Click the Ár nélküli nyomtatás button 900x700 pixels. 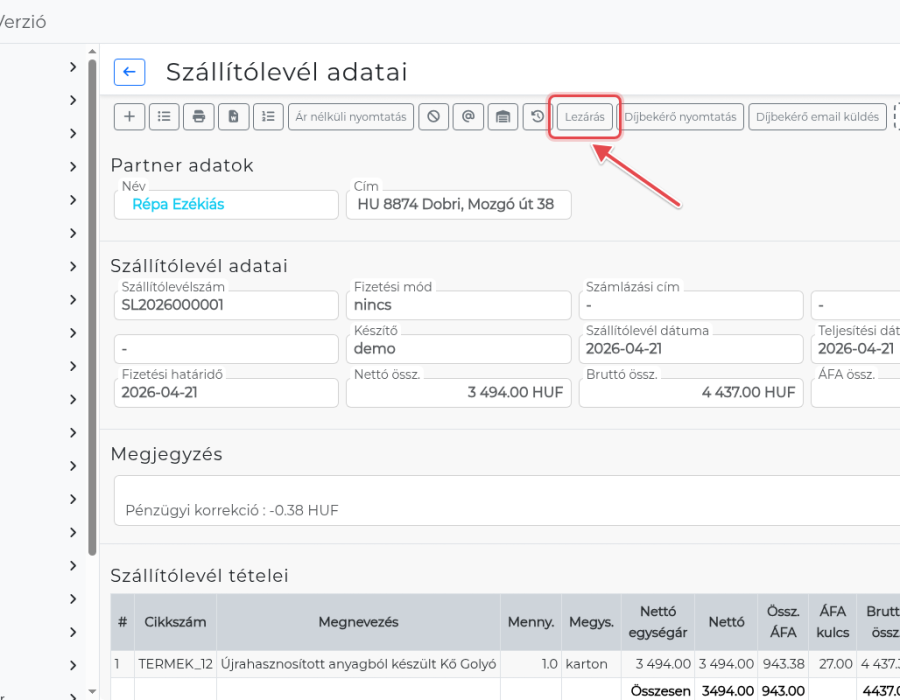[351, 117]
